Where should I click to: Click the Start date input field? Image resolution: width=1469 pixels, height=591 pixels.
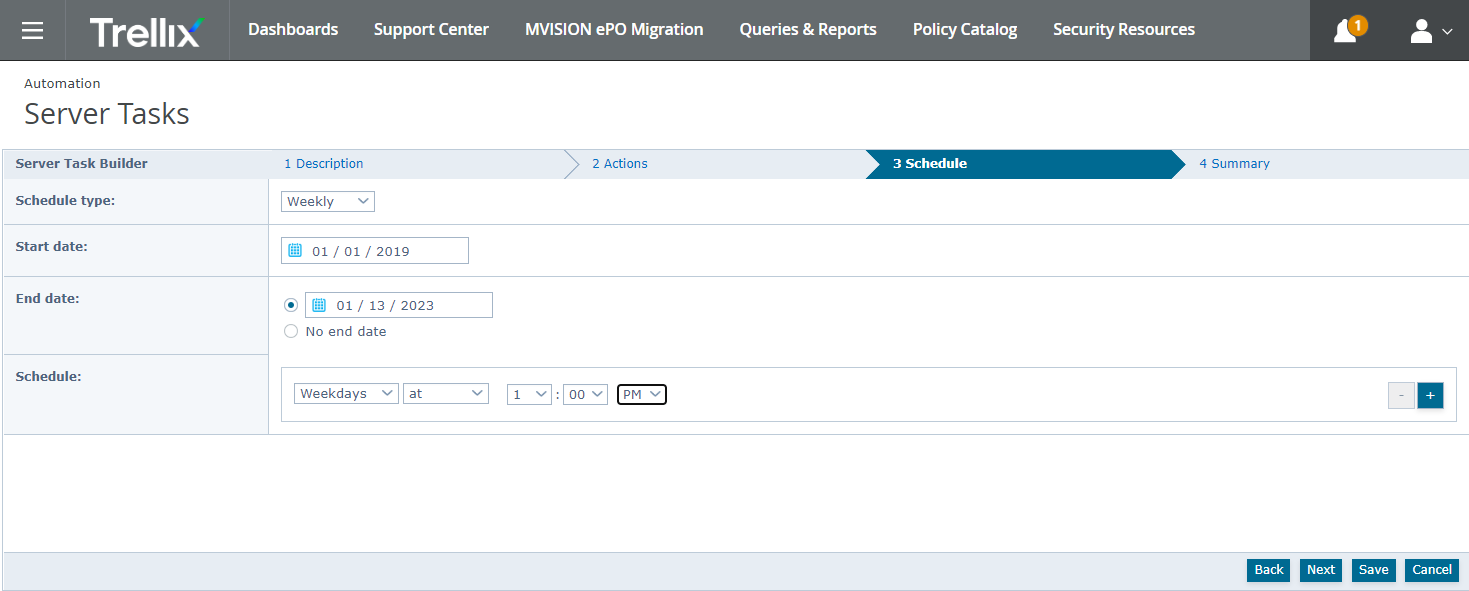(x=375, y=251)
